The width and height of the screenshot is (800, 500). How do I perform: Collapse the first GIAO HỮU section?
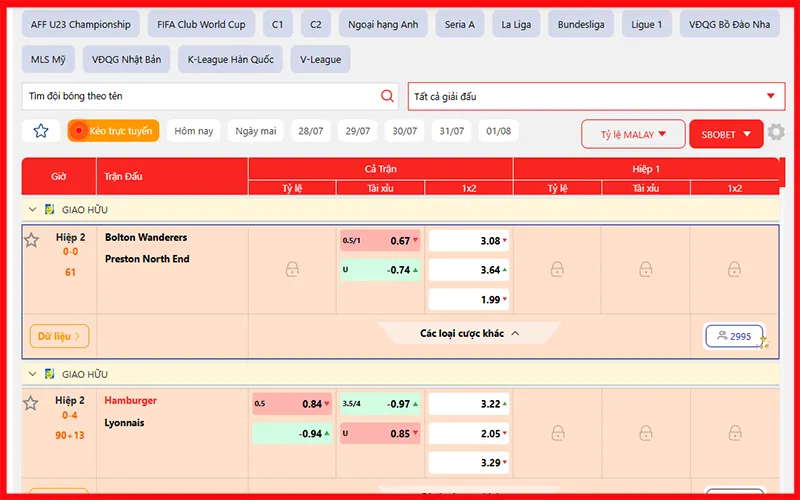click(32, 210)
